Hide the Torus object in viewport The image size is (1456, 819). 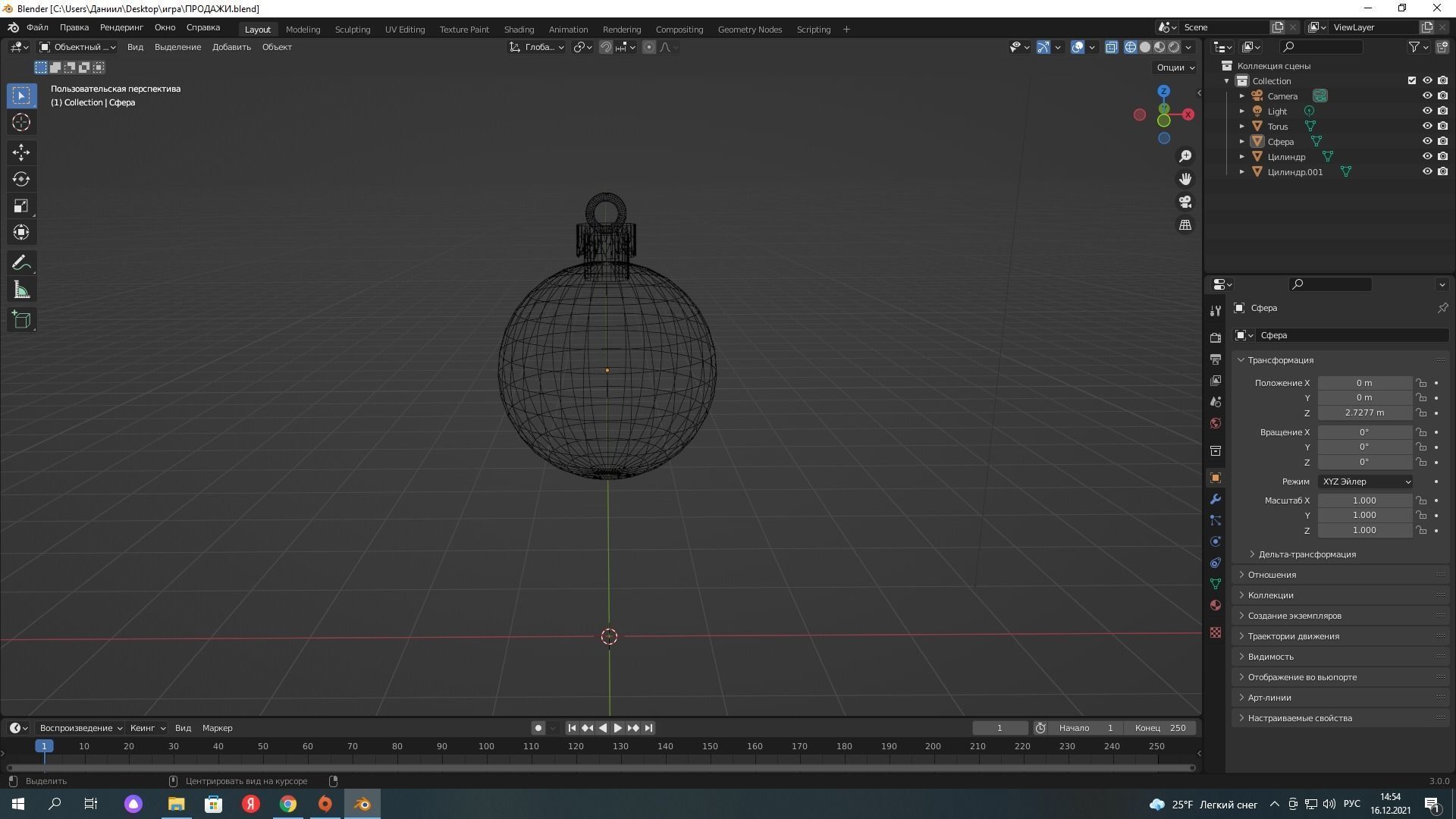click(1426, 126)
